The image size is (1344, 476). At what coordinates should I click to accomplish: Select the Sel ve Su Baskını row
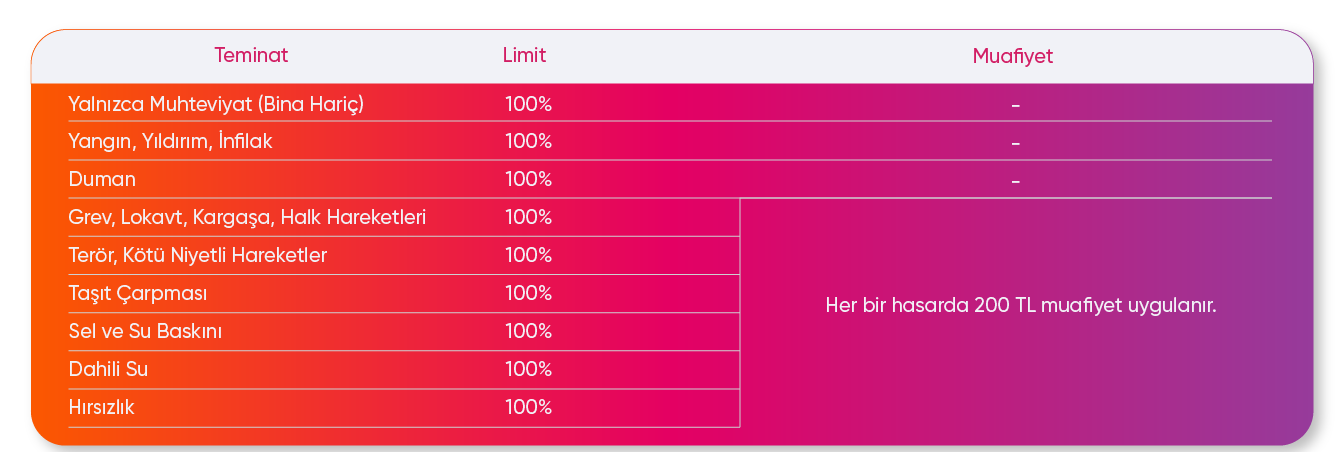click(404, 331)
